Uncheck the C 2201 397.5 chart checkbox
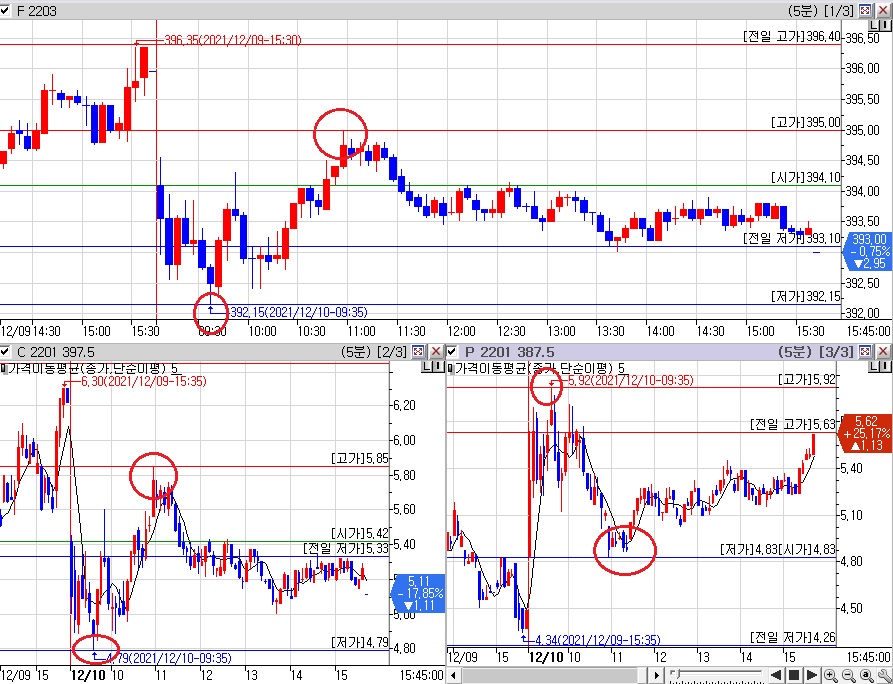The height and width of the screenshot is (684, 893). point(5,351)
